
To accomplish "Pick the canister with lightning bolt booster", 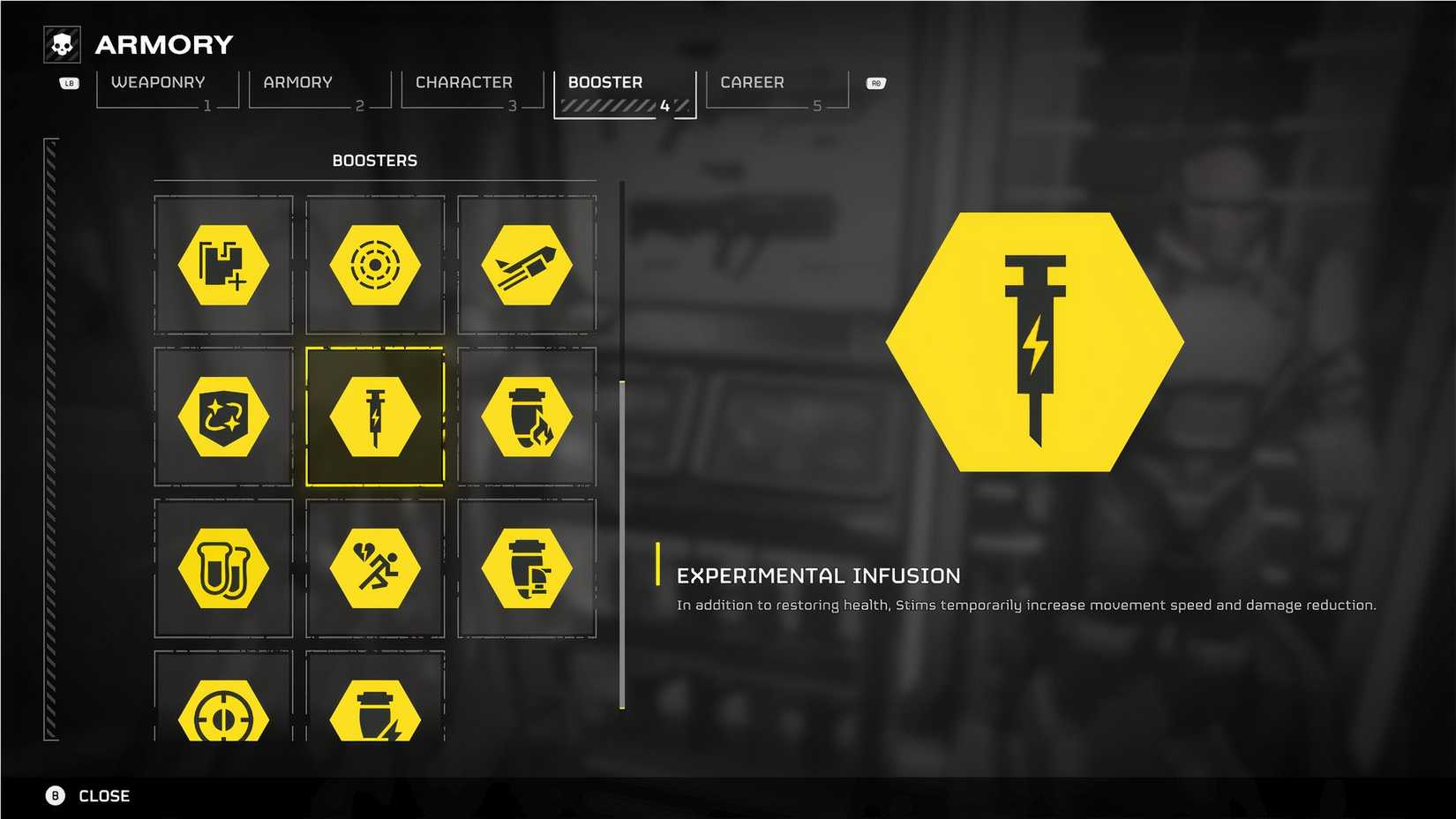I will [375, 710].
